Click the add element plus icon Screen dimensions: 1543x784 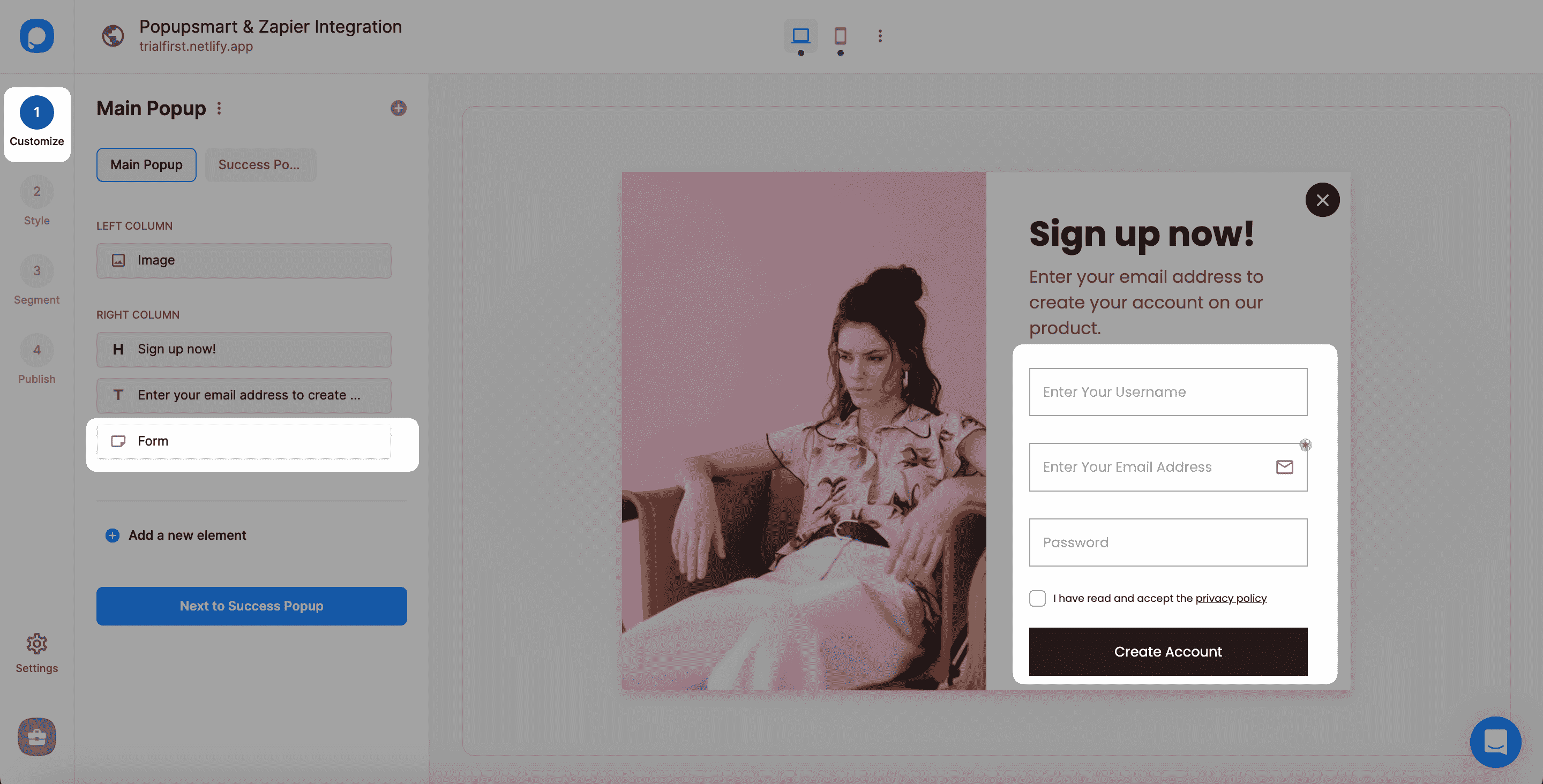click(x=112, y=535)
